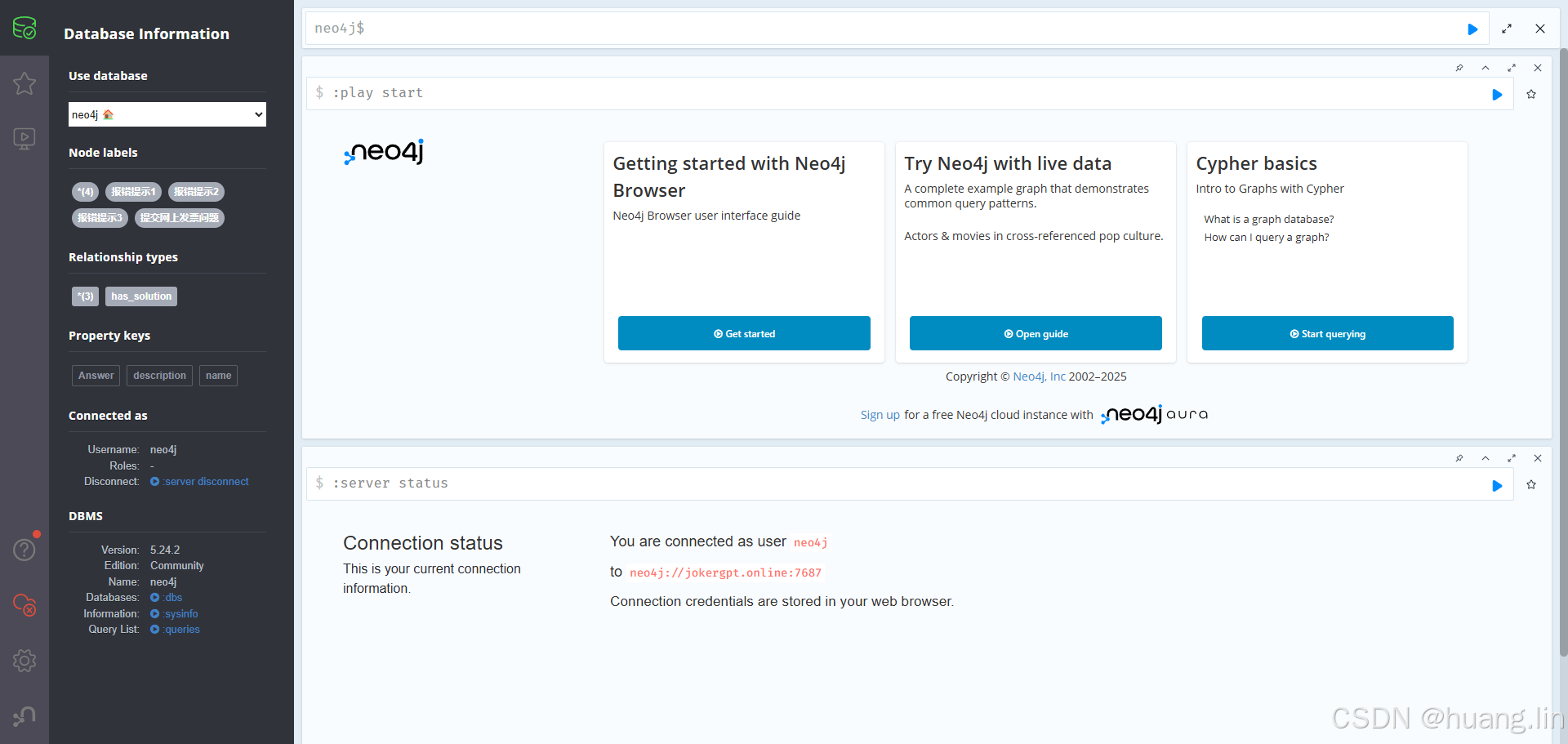The width and height of the screenshot is (1568, 744).
Task: Click the Answer property key
Action: point(96,376)
